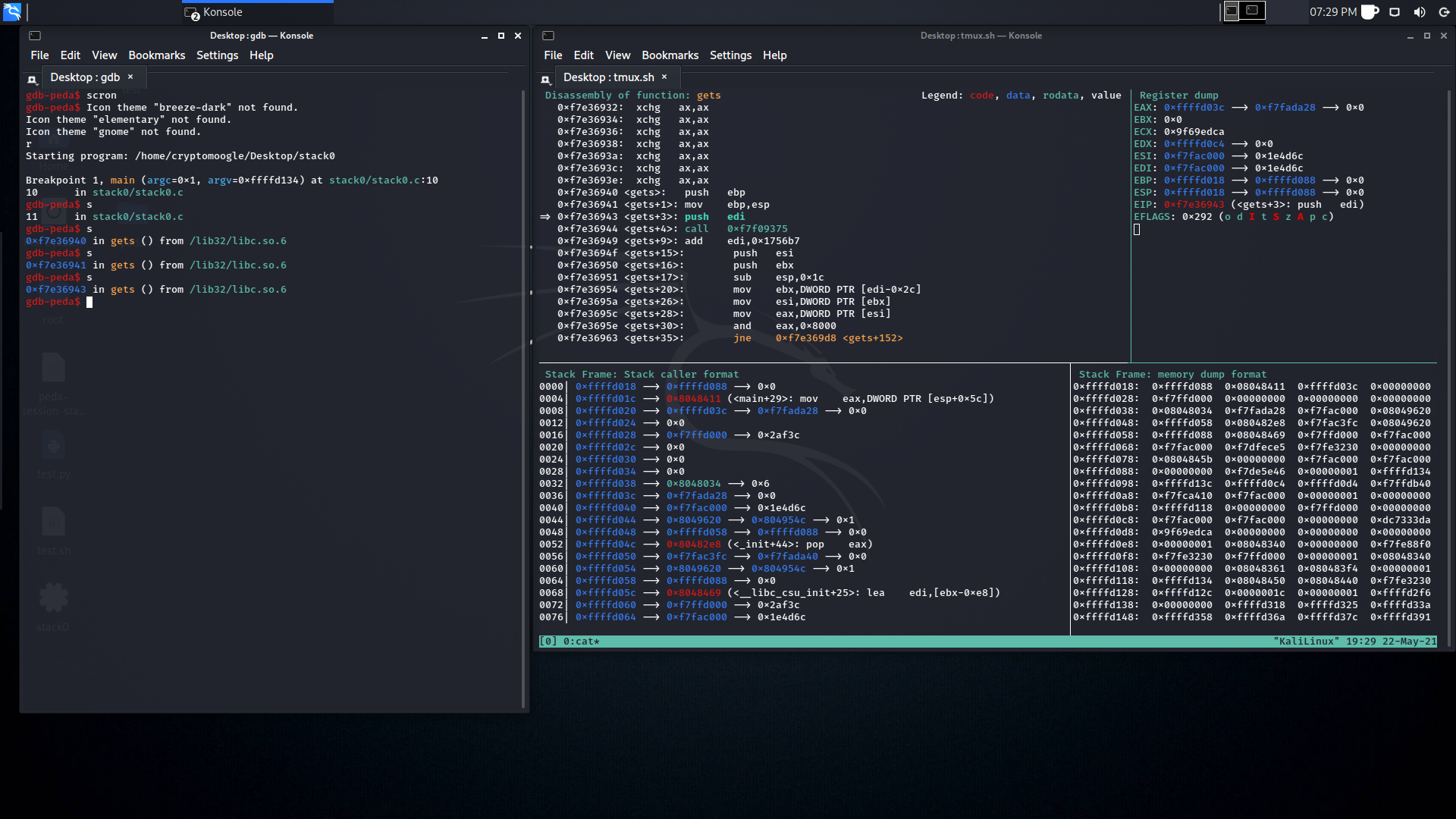Click 'rodata' in the Legend
Screen dimensions: 1456x819
pos(1060,96)
